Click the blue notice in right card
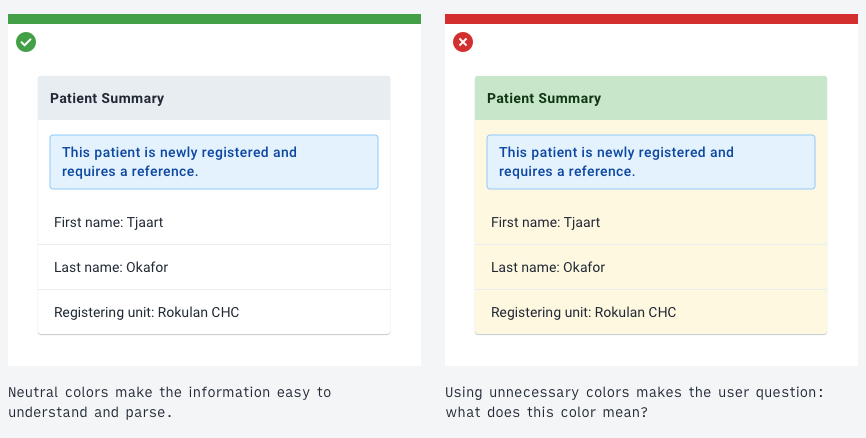Image resolution: width=866 pixels, height=438 pixels. point(650,162)
